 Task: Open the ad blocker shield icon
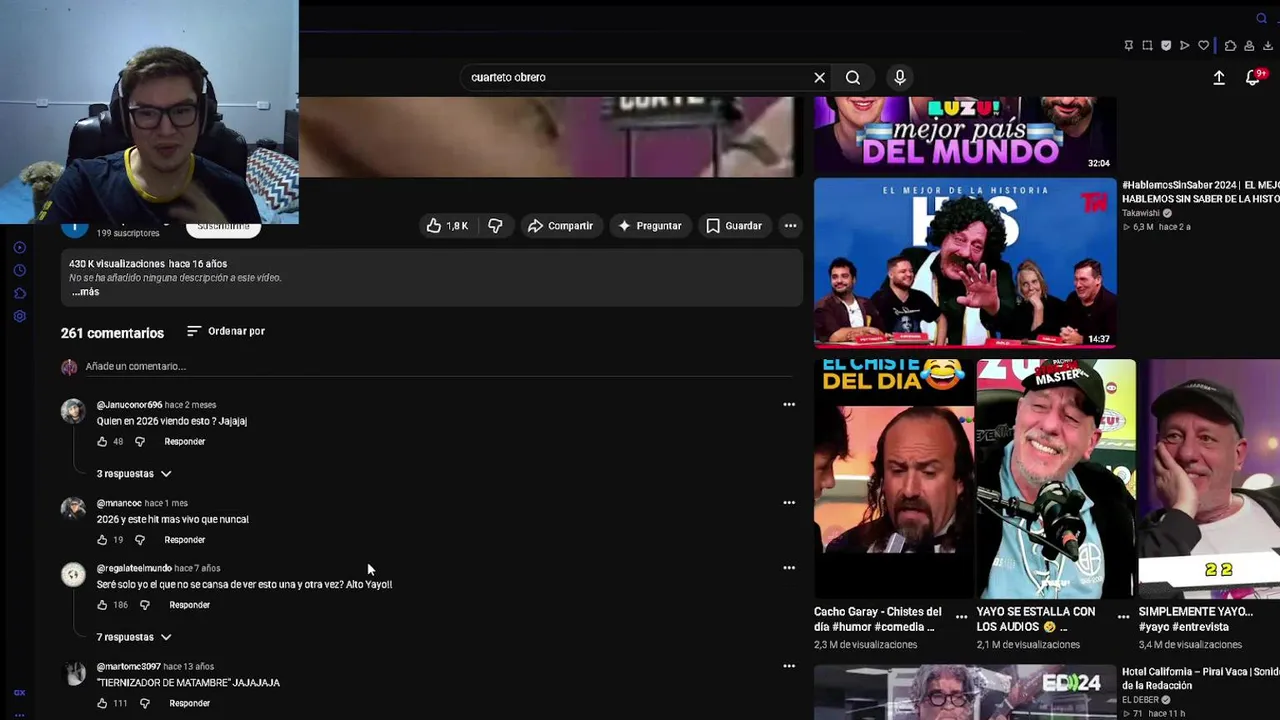point(1166,45)
